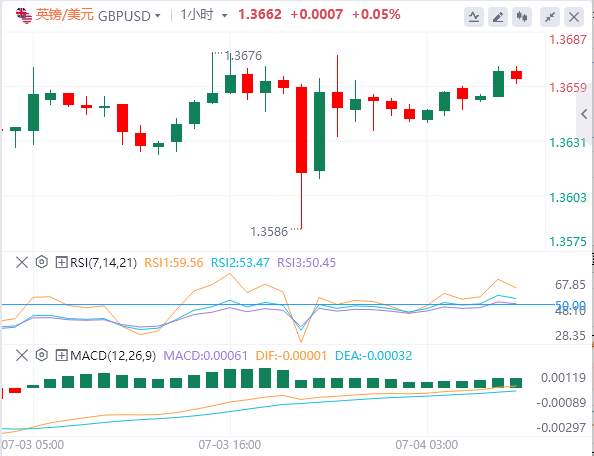Select the pencil drawing tool
Screen dimensions: 594x456
[x=498, y=17]
